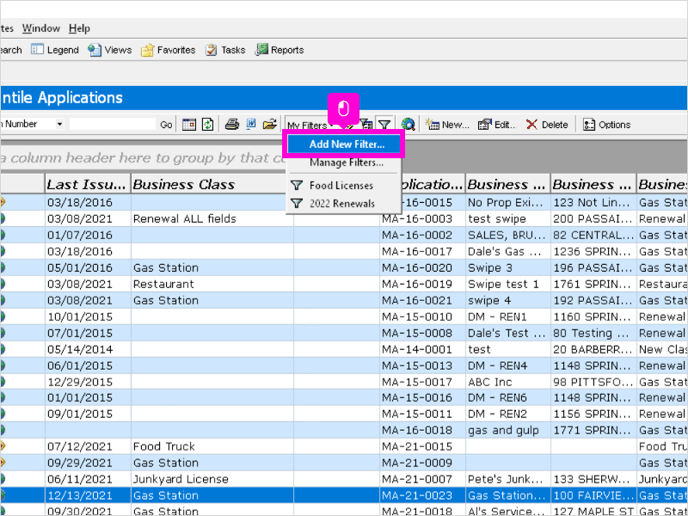Open the Tasks clipboard icon

(211, 50)
